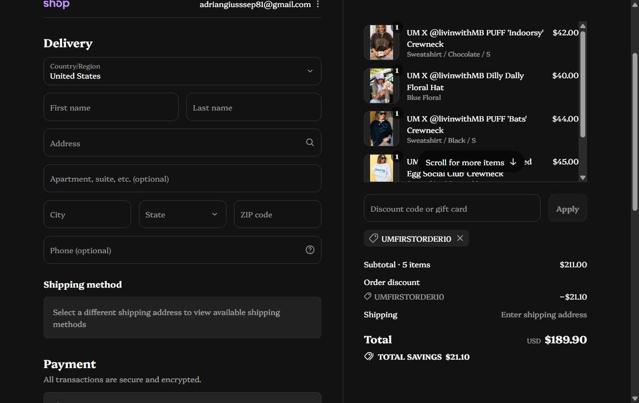Click the item list scroll-down arrow
This screenshot has height=403, width=639.
pos(583,178)
